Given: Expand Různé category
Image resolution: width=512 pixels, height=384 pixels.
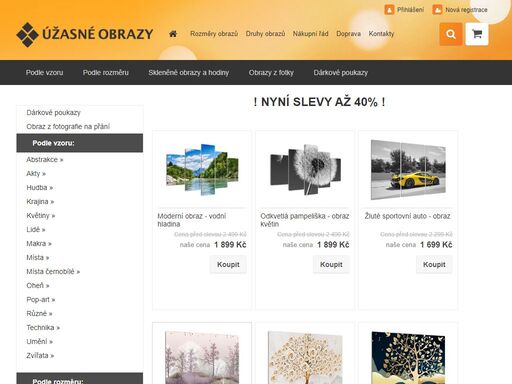Looking at the screenshot, I should (39, 314).
